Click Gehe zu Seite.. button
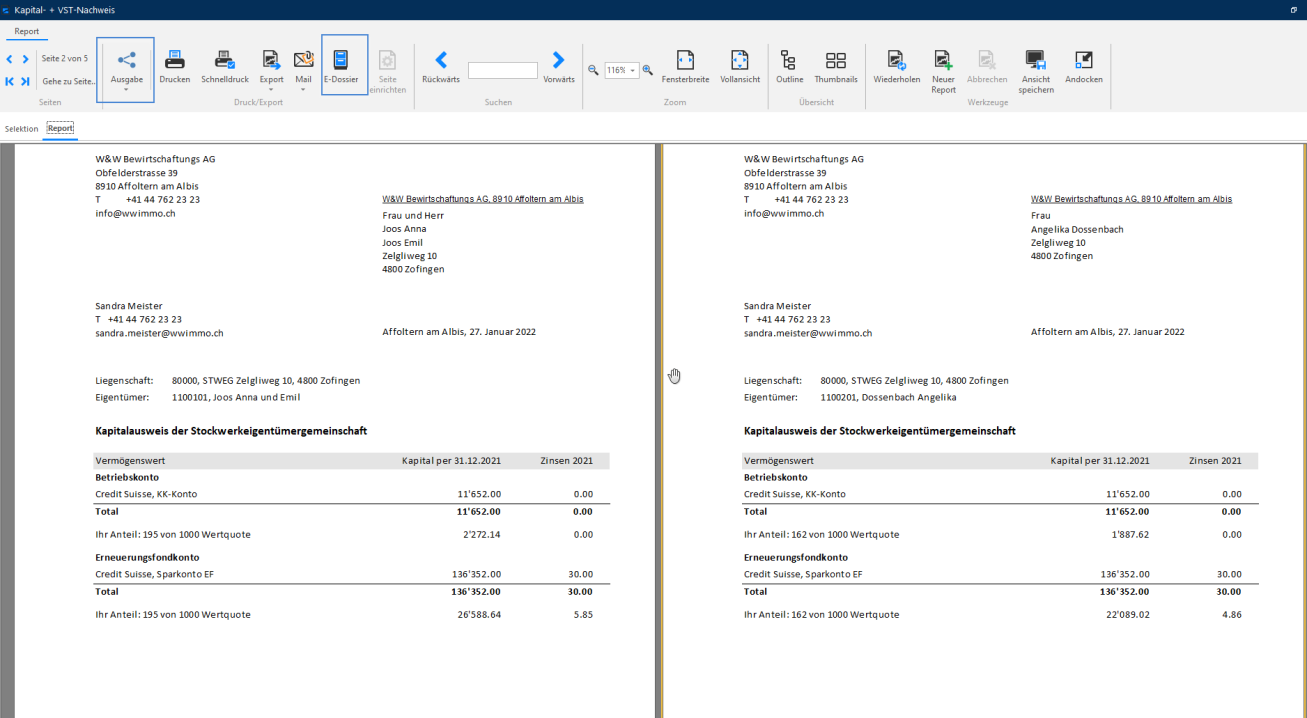This screenshot has height=718, width=1307. coord(69,81)
